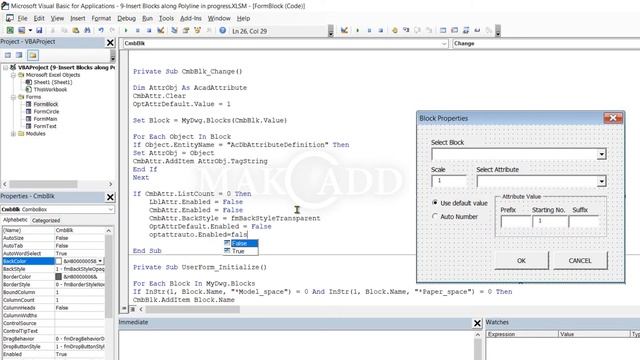Select the 'Use default value' radio button

tap(435, 203)
